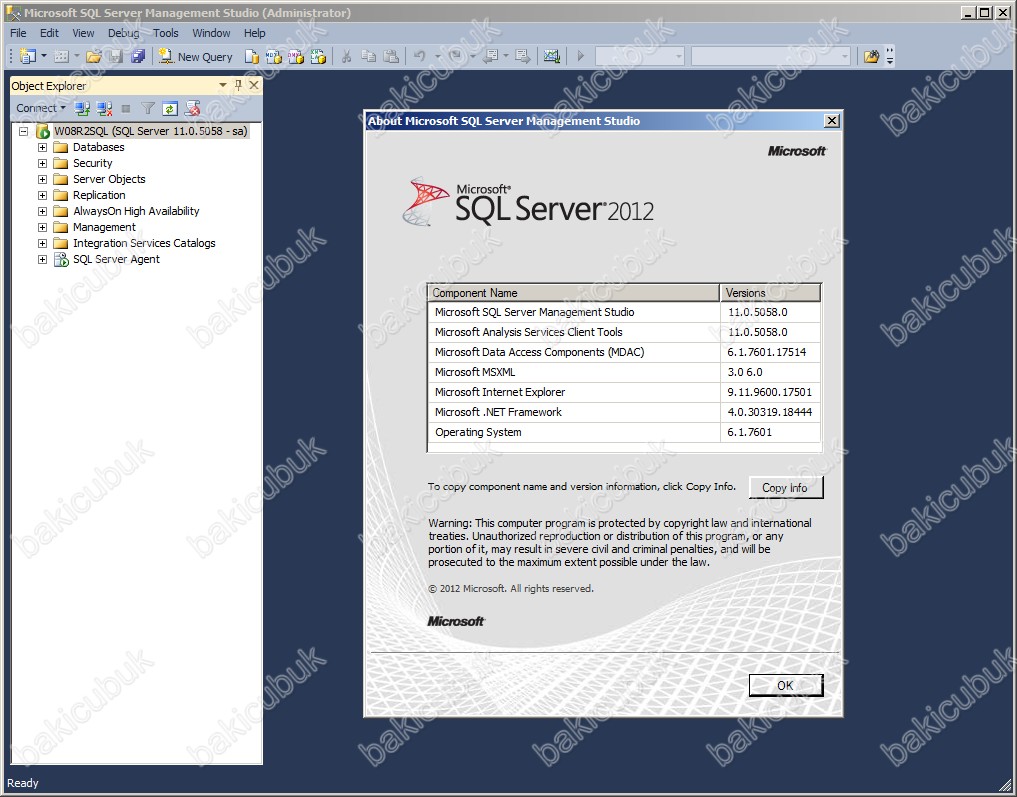Click the Component Name column header
The height and width of the screenshot is (797, 1017).
(x=574, y=292)
